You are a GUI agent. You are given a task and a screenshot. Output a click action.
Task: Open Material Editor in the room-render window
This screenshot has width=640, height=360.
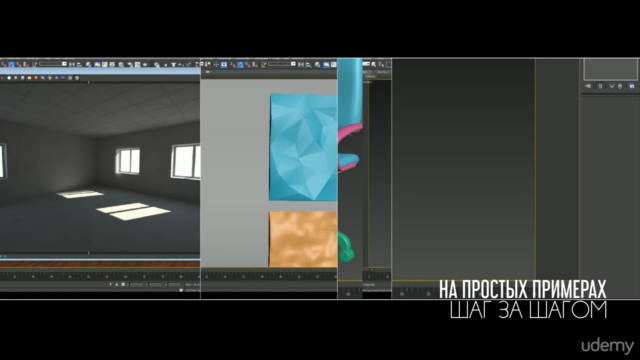click(x=121, y=64)
